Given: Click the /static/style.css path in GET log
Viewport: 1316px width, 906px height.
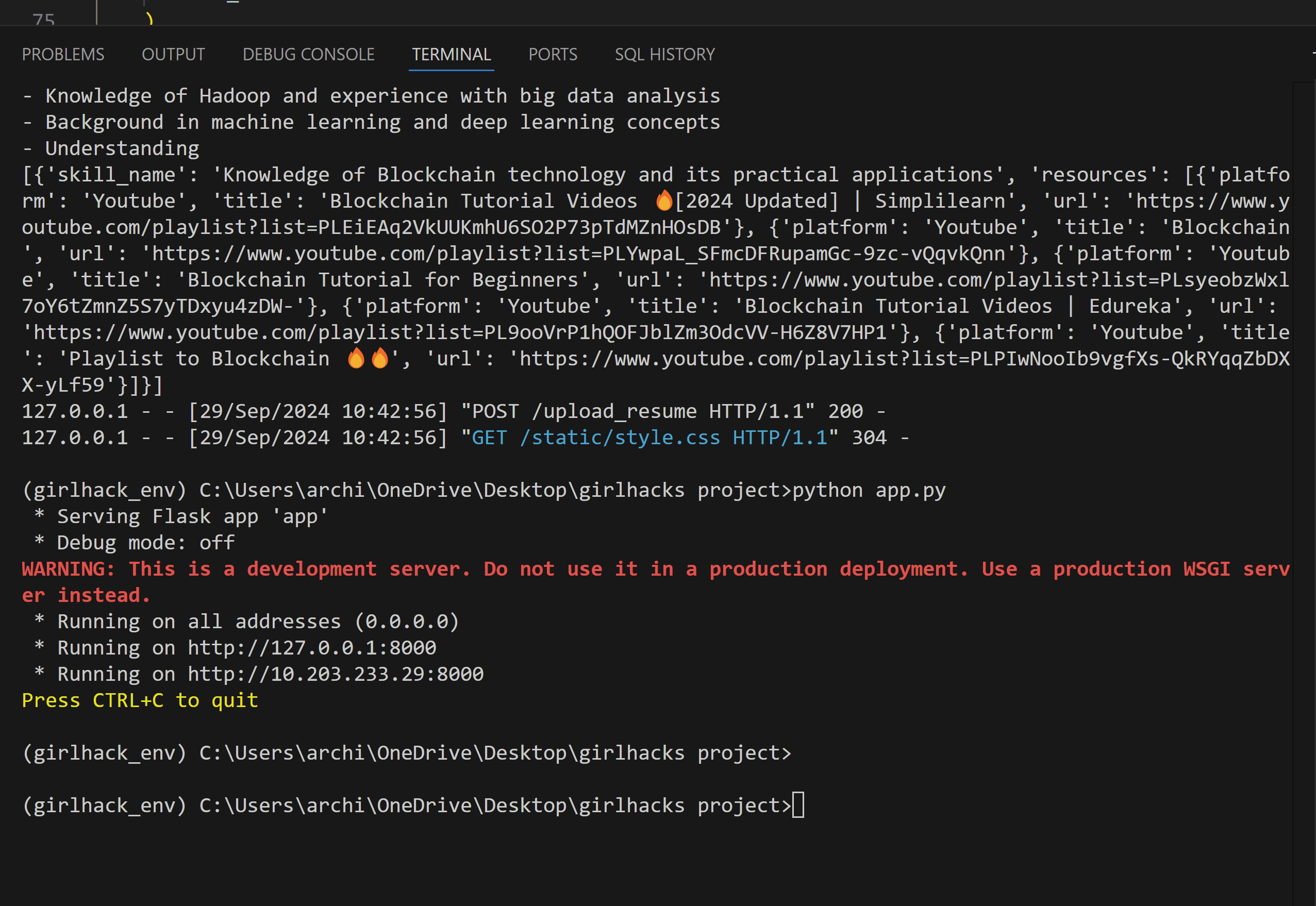Looking at the screenshot, I should coord(620,438).
